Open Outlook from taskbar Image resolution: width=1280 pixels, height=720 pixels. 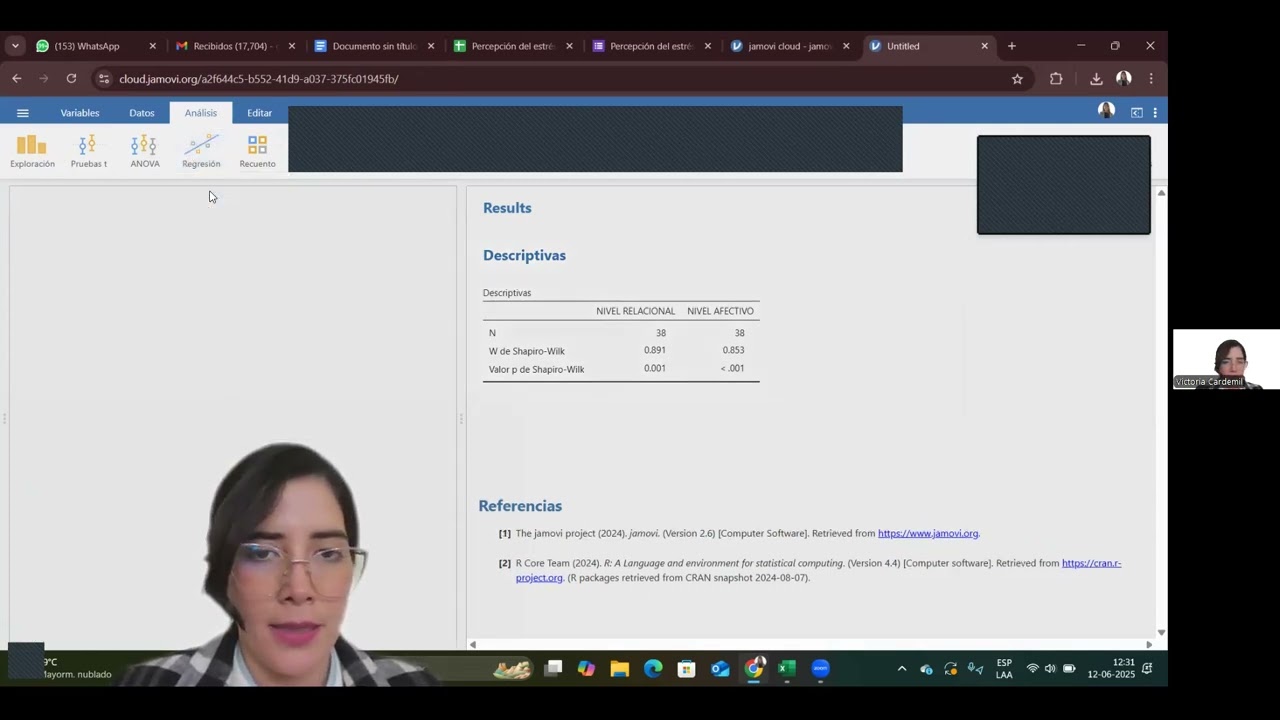coord(720,668)
